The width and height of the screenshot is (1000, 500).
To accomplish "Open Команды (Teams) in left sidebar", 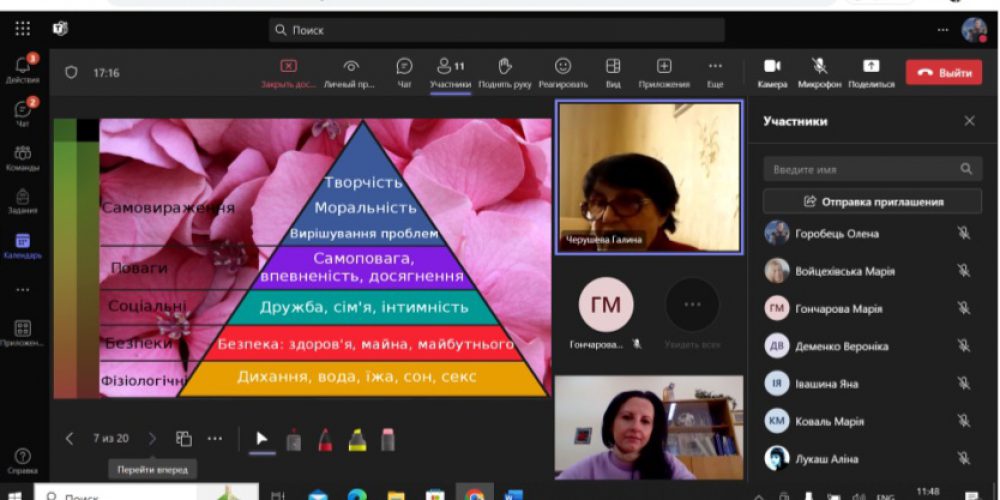I will 21,157.
